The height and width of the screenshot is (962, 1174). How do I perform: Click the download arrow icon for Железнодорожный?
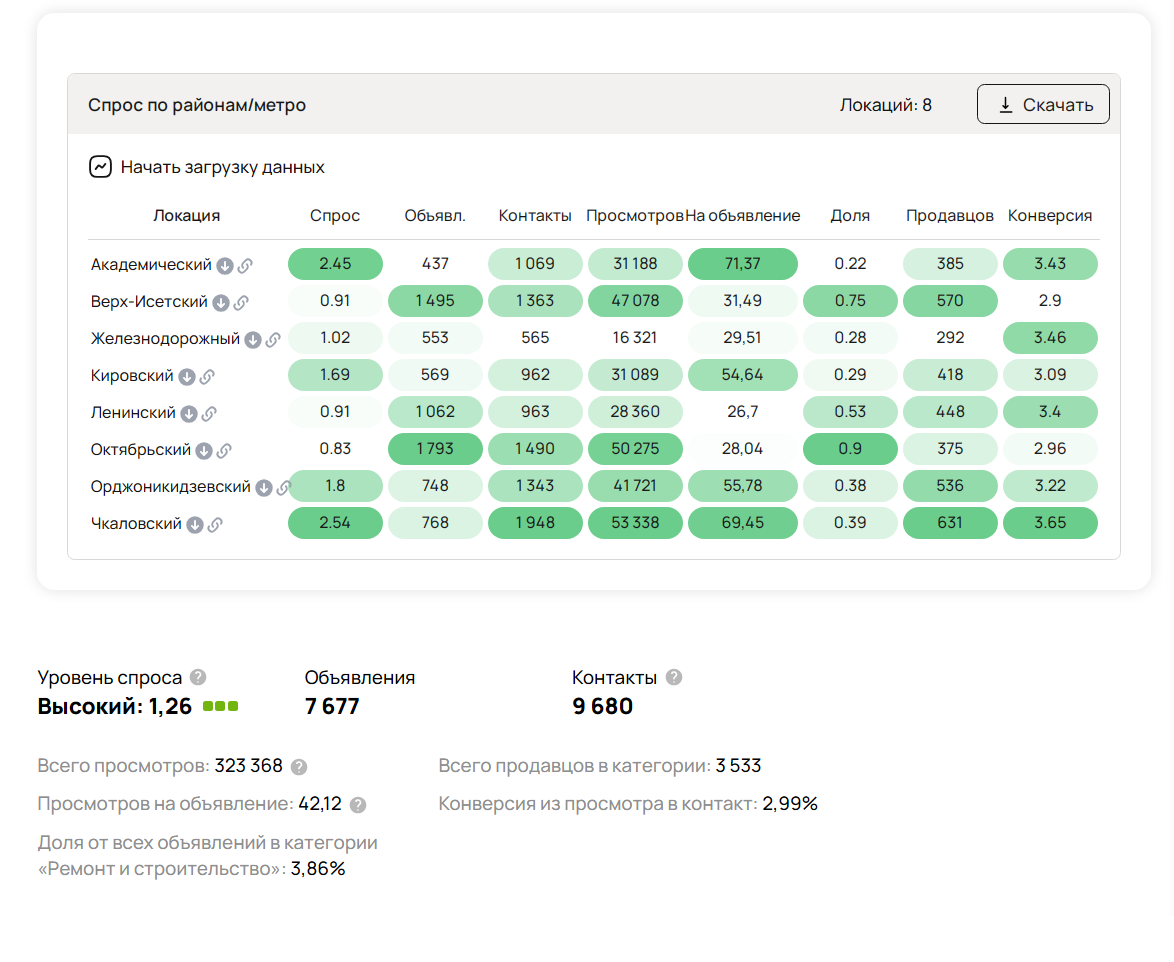(253, 339)
